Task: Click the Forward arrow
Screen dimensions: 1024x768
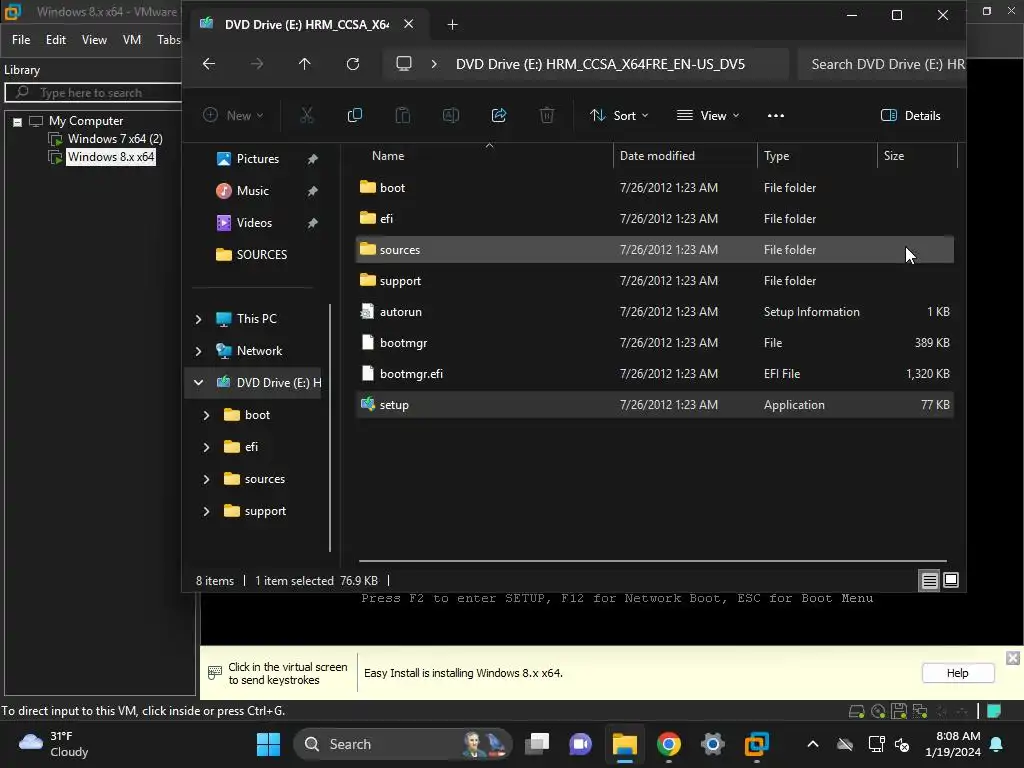Action: (x=257, y=64)
